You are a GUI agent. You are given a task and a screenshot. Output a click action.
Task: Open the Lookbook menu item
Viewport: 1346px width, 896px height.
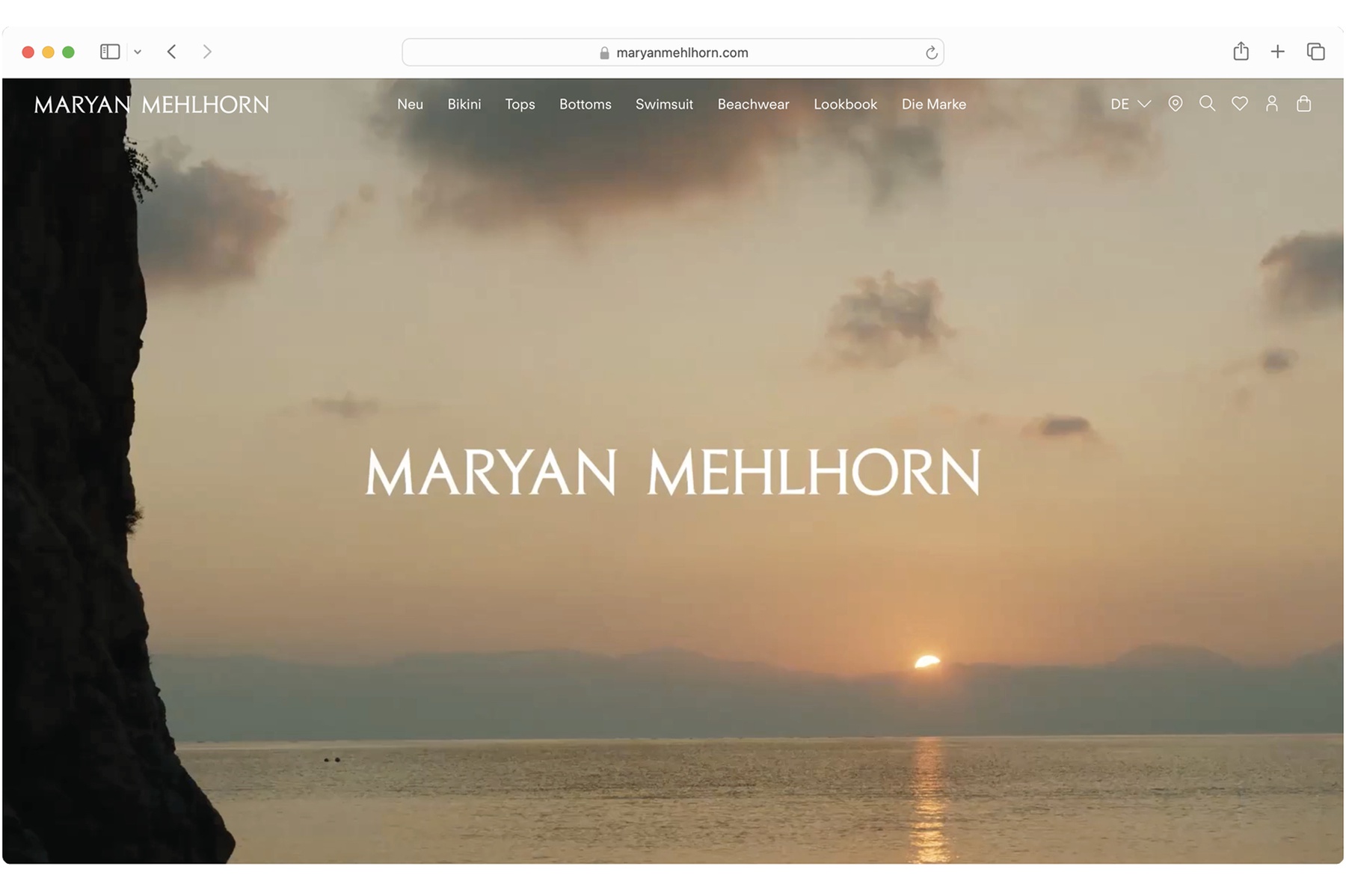[845, 104]
